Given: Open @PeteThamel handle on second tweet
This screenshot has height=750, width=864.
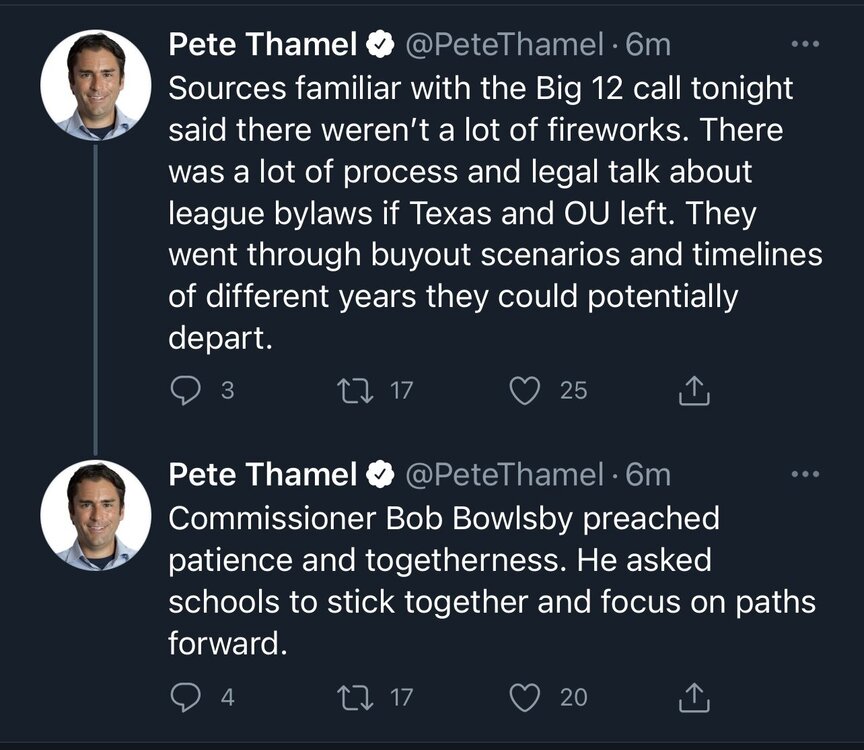Looking at the screenshot, I should click(504, 474).
